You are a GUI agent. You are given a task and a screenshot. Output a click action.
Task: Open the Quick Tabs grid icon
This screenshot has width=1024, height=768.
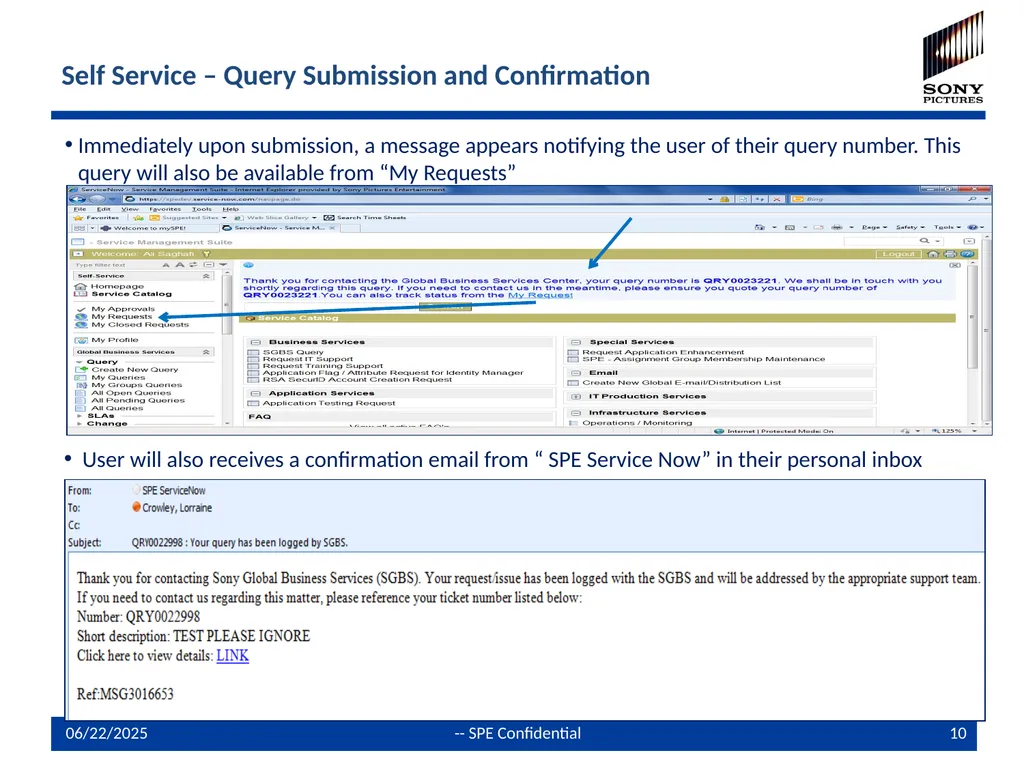80,228
